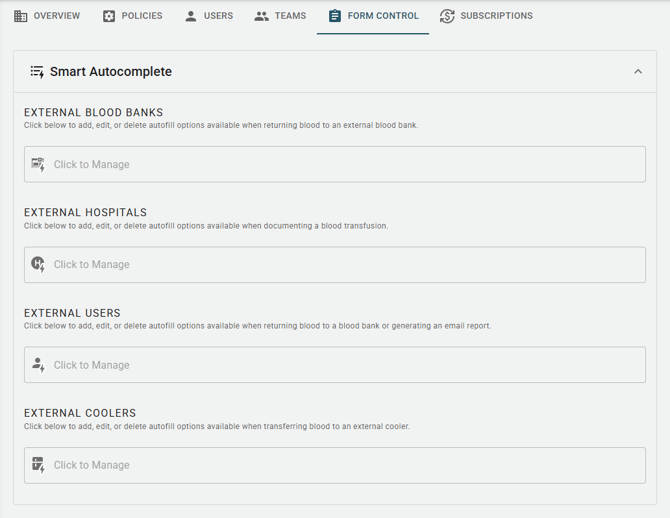
Task: Open the Policies tab
Action: pyautogui.click(x=142, y=16)
